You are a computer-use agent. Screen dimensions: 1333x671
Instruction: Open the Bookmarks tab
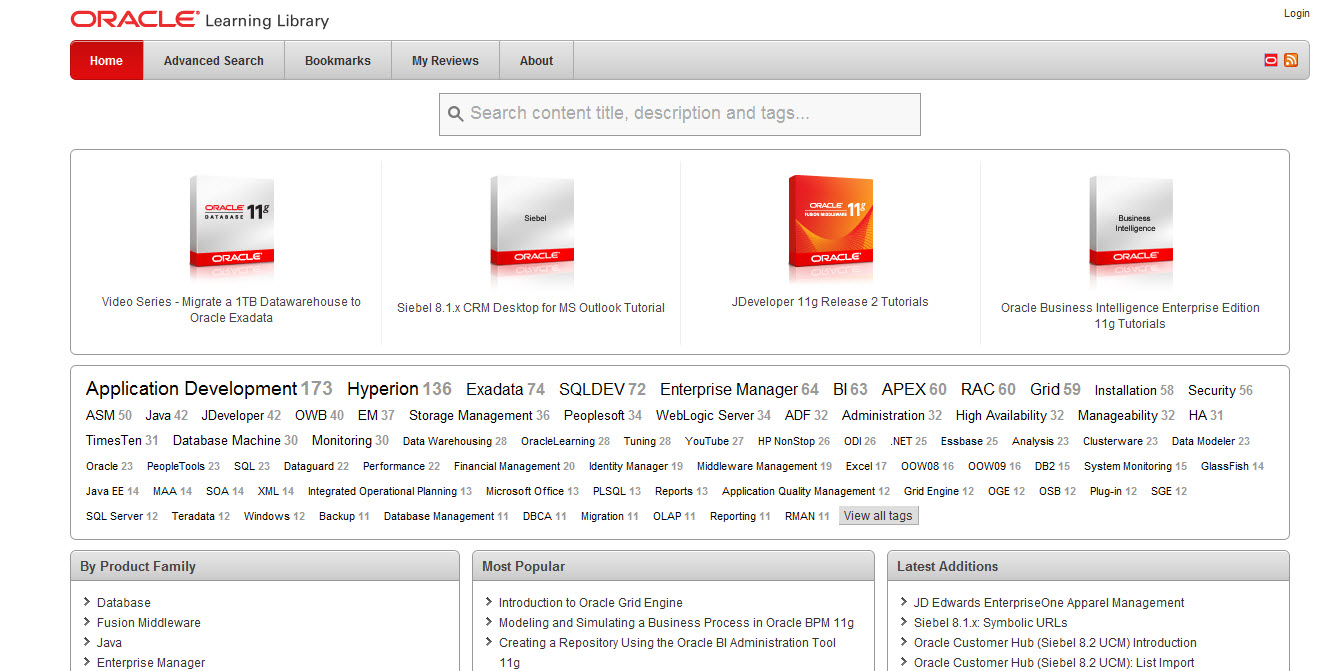point(338,60)
